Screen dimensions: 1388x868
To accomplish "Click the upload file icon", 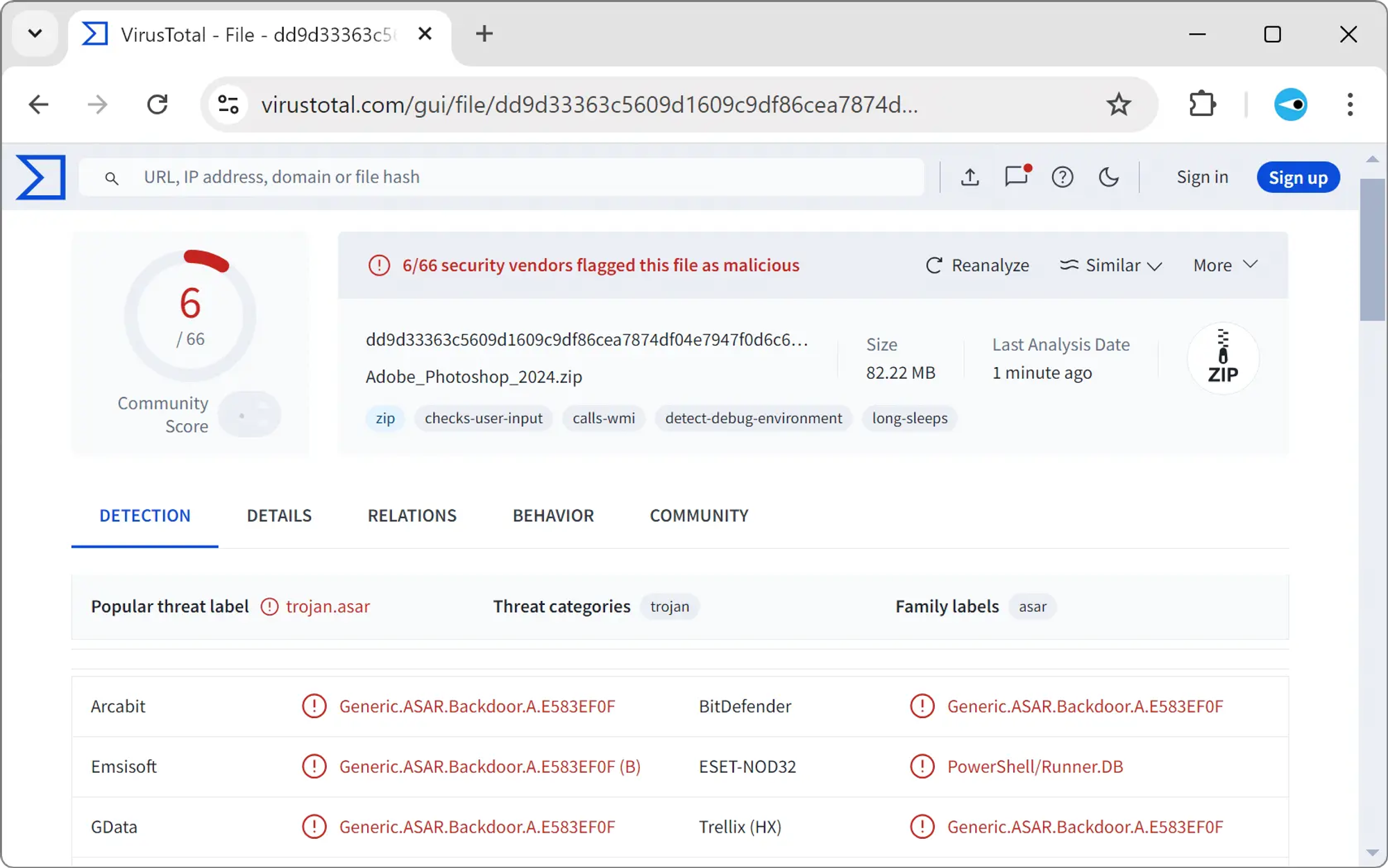I will (970, 177).
